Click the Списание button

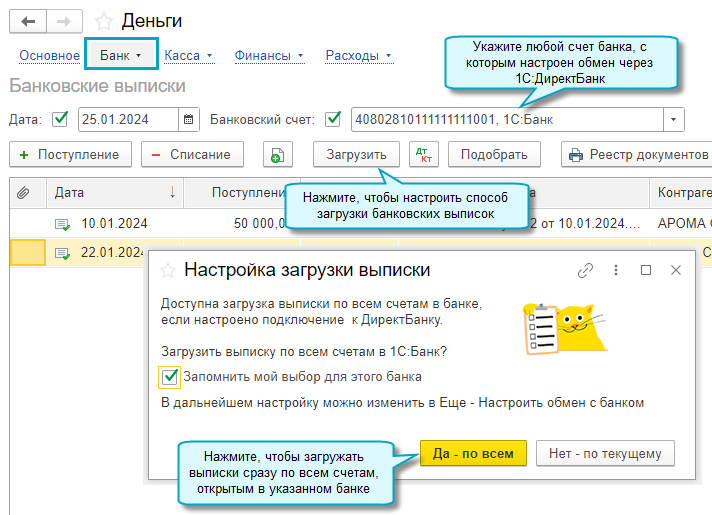pyautogui.click(x=192, y=155)
